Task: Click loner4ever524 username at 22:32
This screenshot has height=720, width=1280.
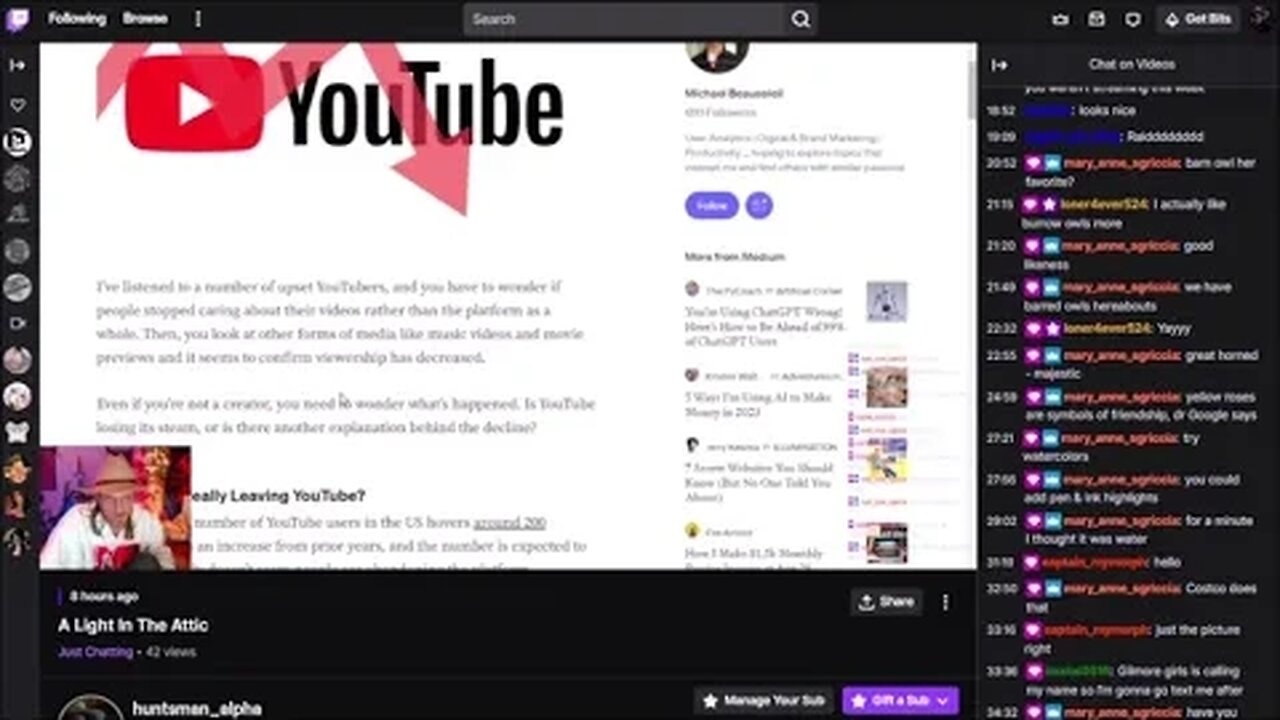Action: coord(1105,328)
